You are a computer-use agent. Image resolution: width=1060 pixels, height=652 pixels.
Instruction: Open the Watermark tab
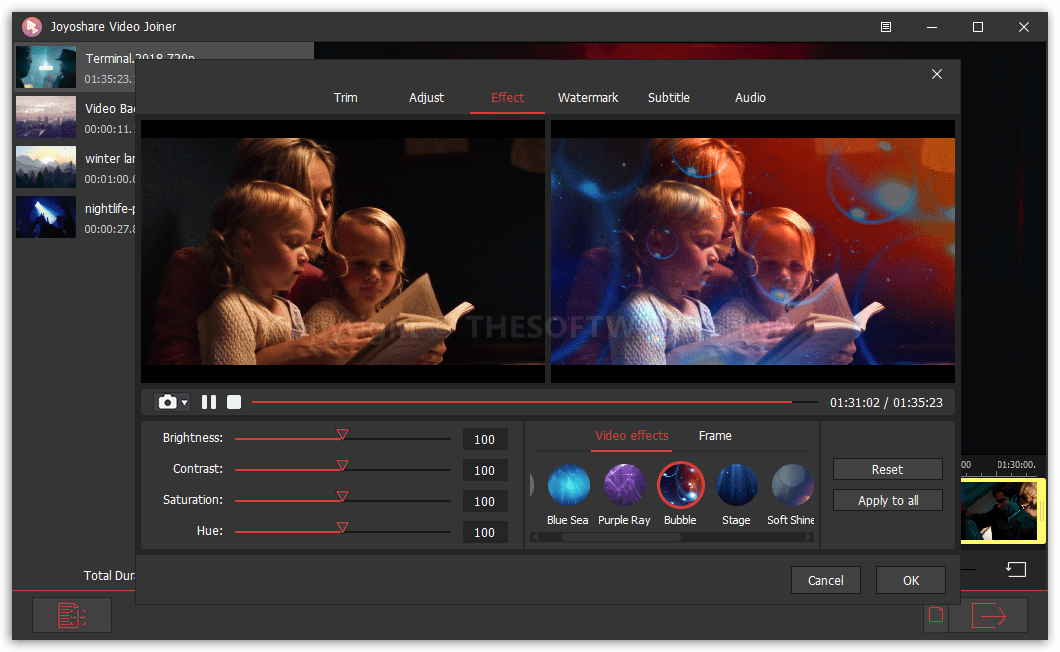coord(588,97)
